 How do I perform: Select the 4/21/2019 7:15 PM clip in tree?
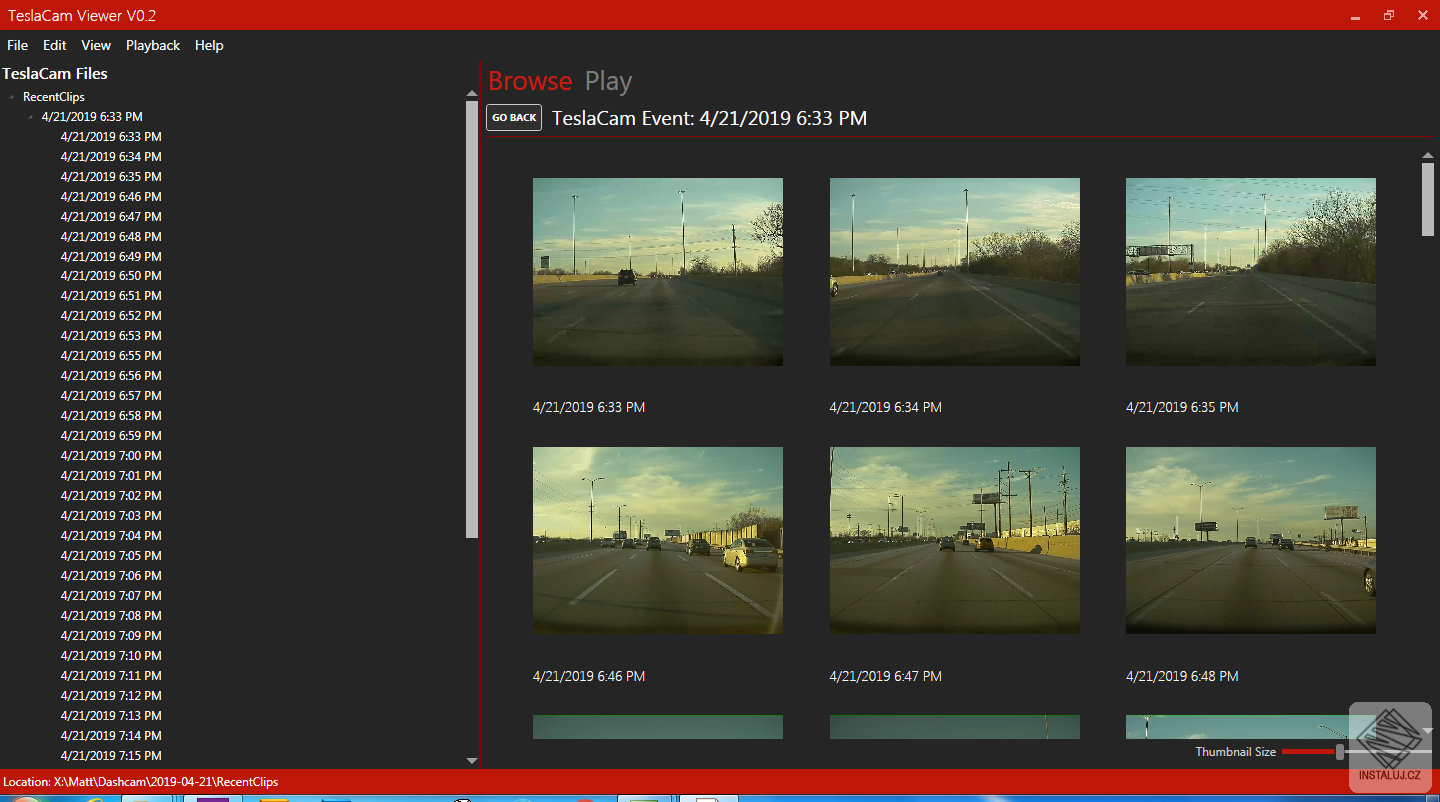110,755
